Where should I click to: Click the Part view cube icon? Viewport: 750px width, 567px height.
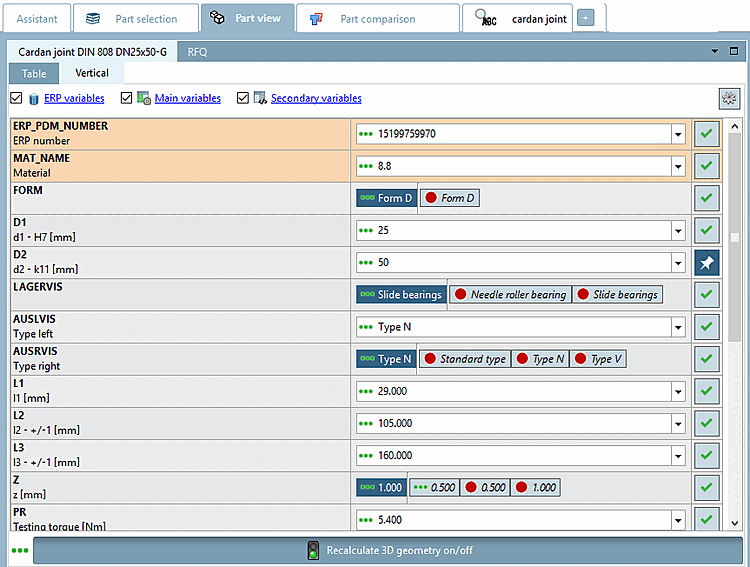pyautogui.click(x=217, y=18)
